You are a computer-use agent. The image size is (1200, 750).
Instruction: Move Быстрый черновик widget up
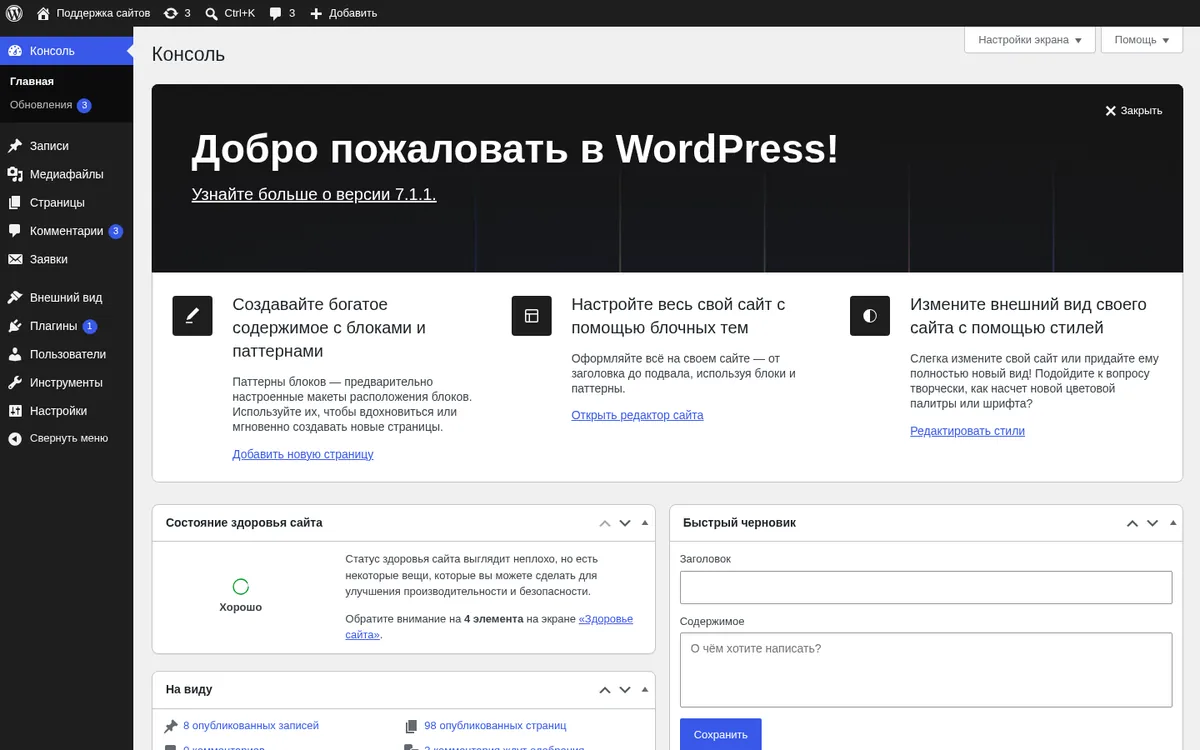point(1132,523)
